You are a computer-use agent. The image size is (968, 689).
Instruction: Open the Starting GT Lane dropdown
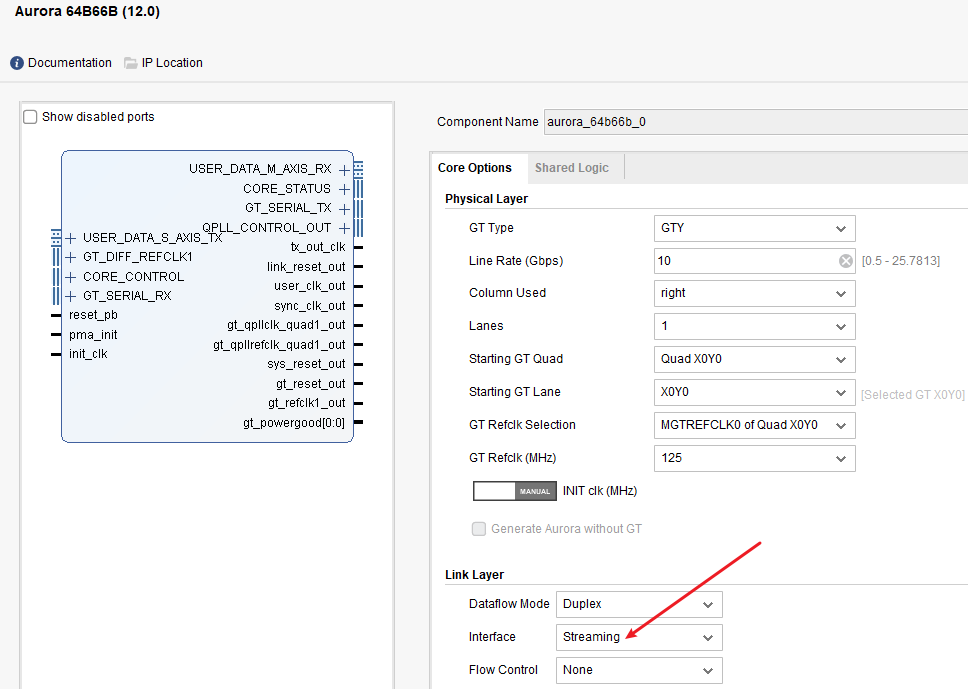pos(754,392)
